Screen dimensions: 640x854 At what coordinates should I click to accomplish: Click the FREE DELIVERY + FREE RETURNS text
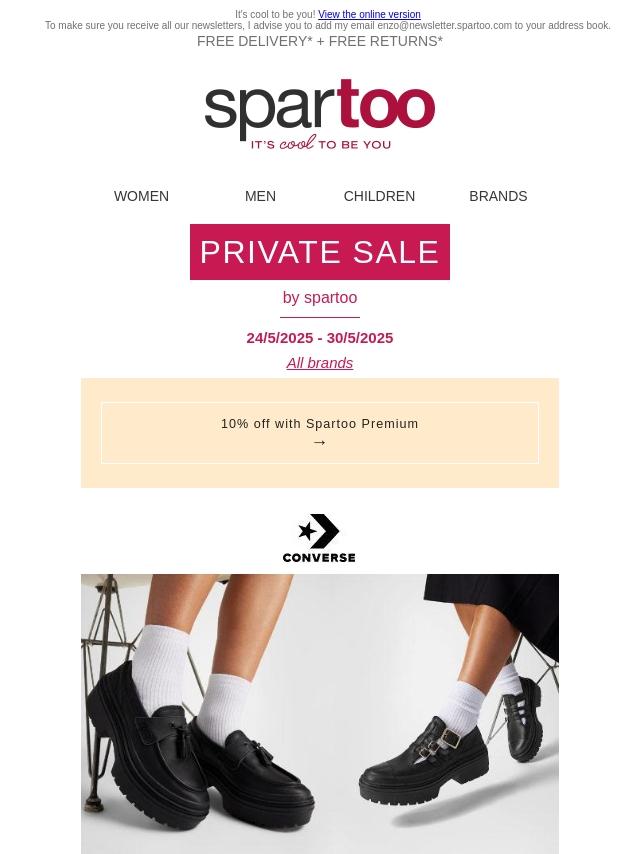(x=320, y=41)
